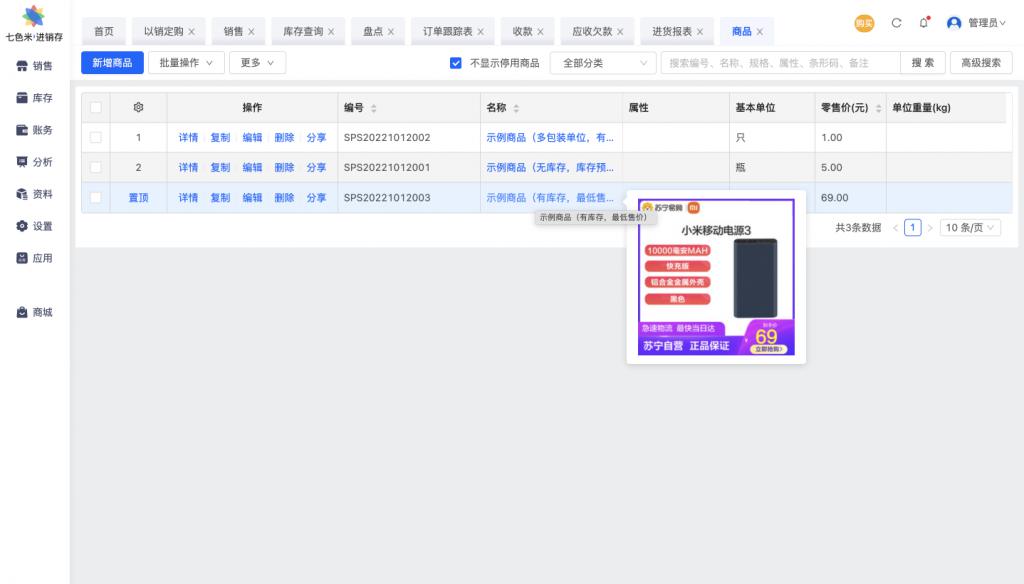
Task: Close the 进货报表 tab
Action: coord(700,31)
